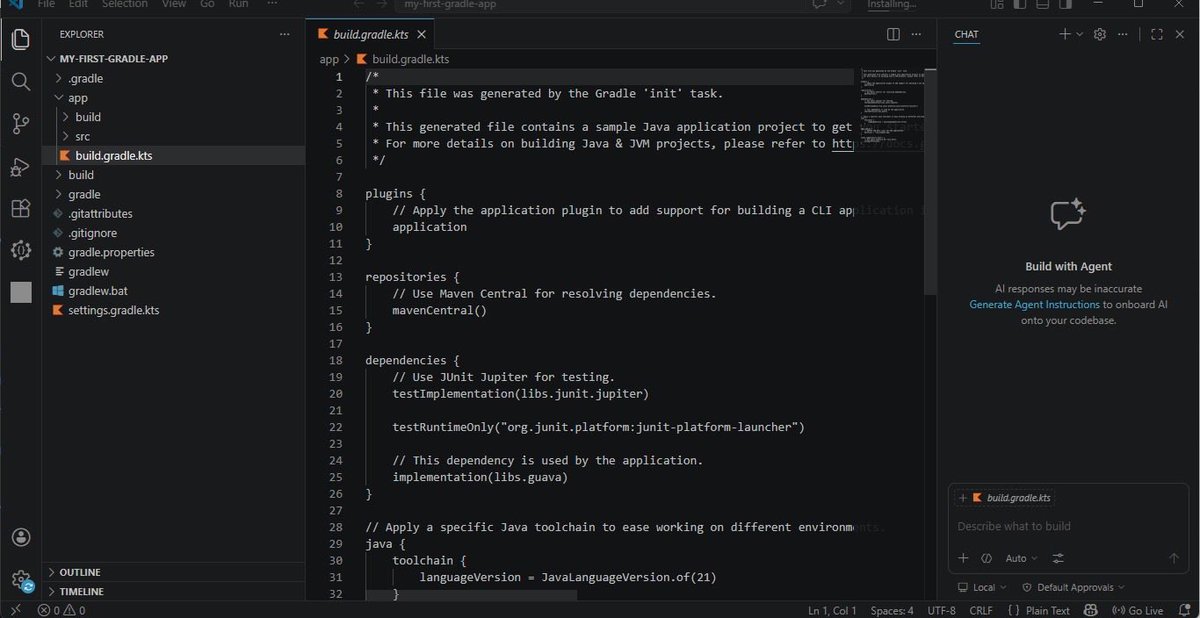Viewport: 1200px width, 618px height.
Task: Focus the Describe what to build input
Action: (1067, 526)
